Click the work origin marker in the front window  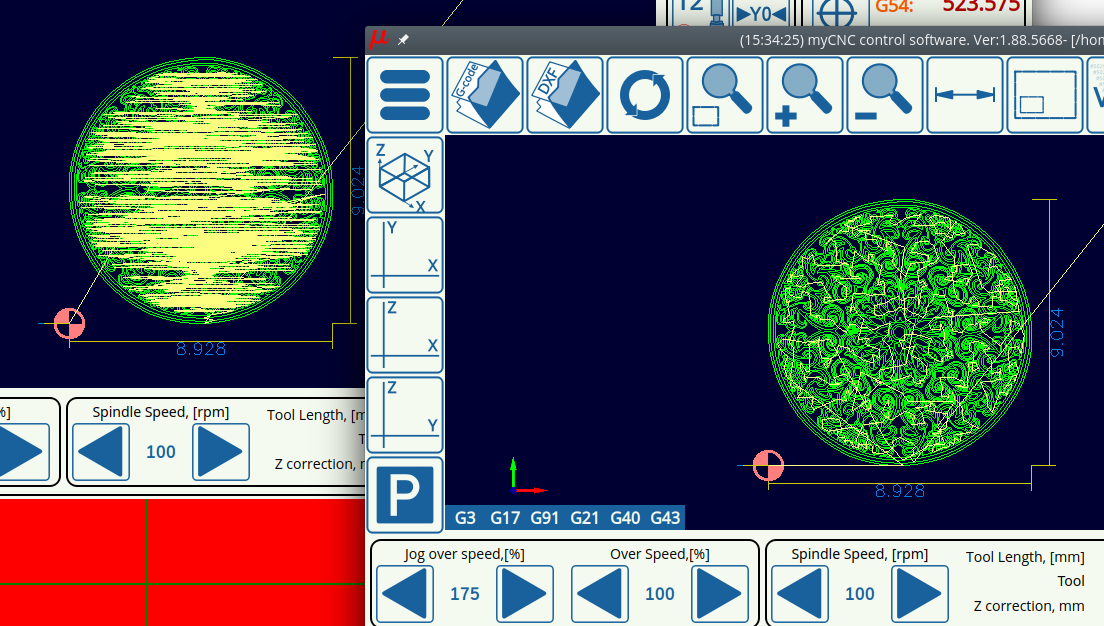[768, 465]
